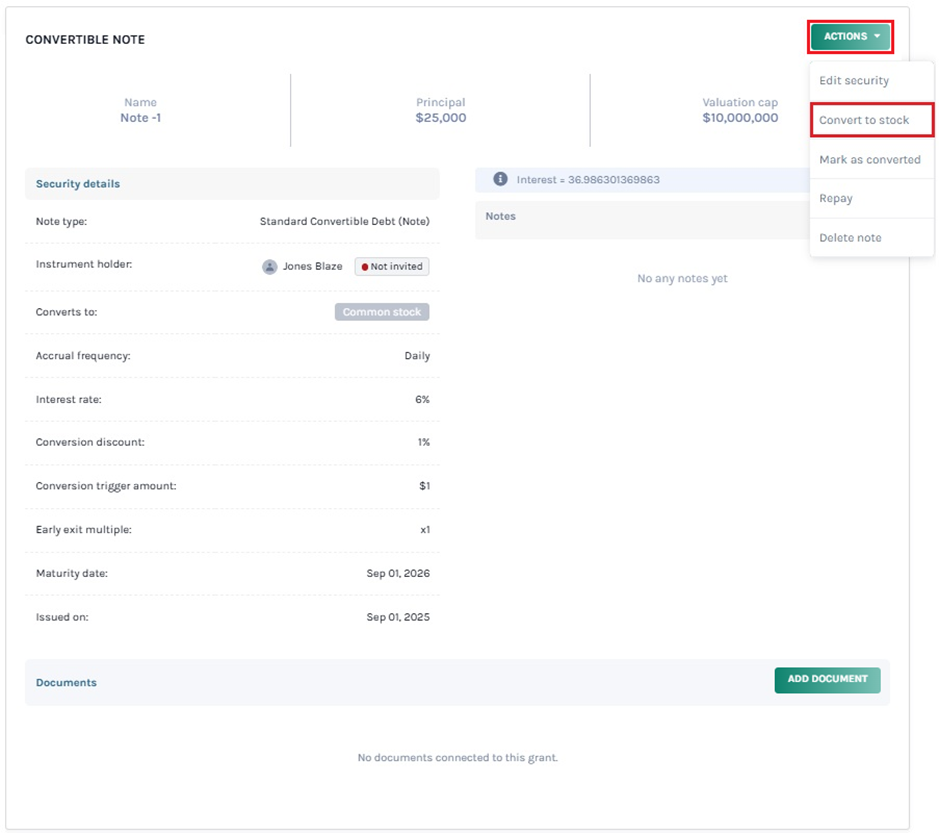Click the $10,000,000 valuation cap value

point(740,118)
